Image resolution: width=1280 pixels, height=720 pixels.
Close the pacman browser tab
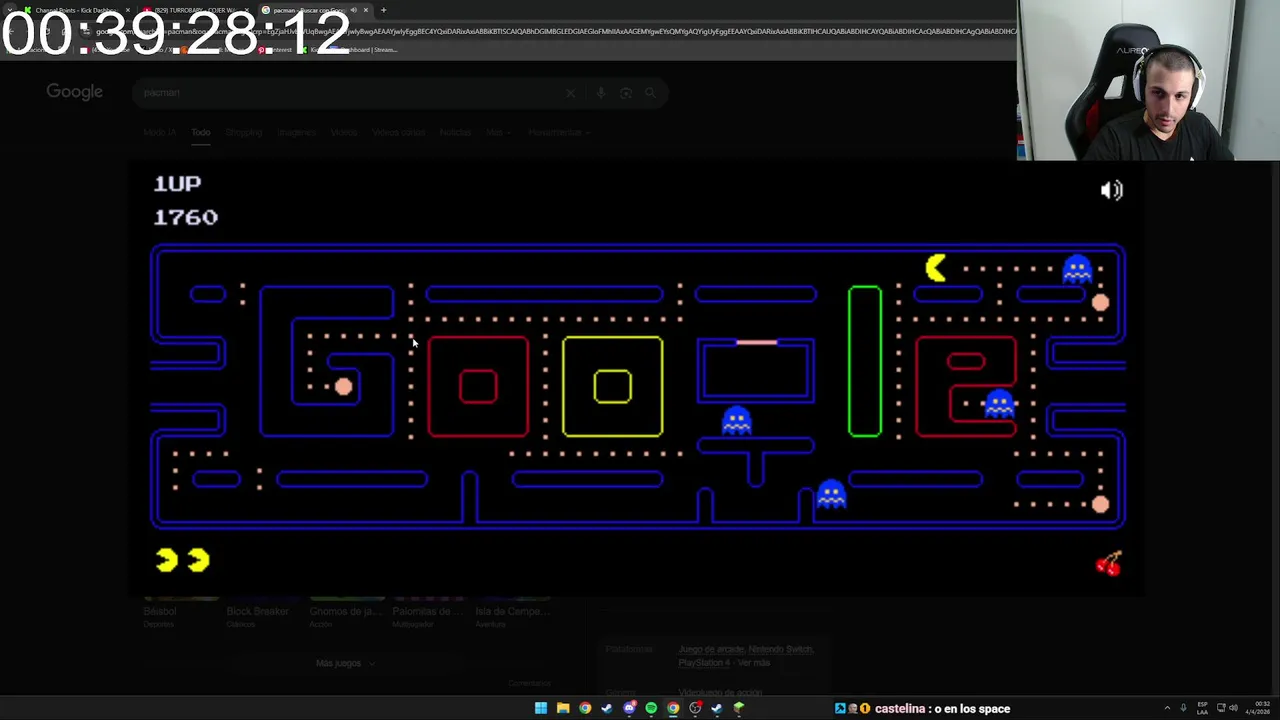click(365, 10)
